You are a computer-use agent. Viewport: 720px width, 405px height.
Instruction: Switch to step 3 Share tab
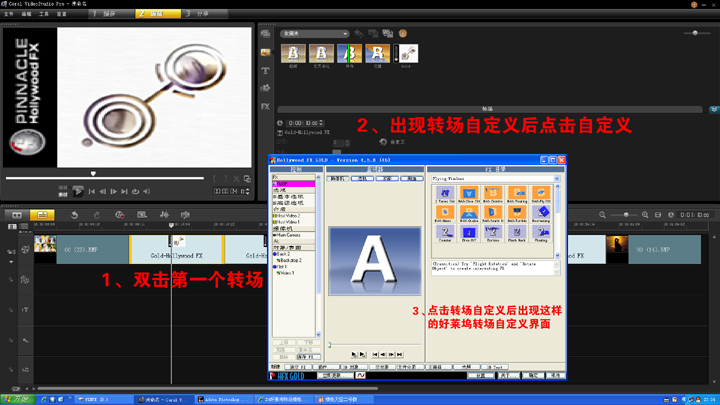coord(205,14)
